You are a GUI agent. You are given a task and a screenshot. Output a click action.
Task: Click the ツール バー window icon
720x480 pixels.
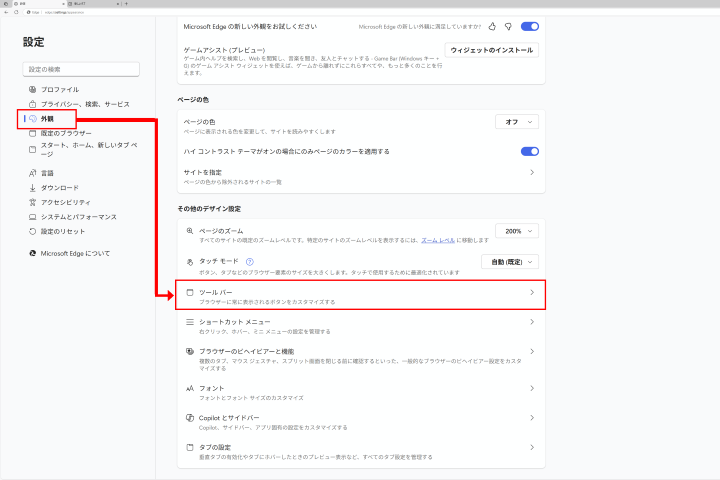(190, 292)
